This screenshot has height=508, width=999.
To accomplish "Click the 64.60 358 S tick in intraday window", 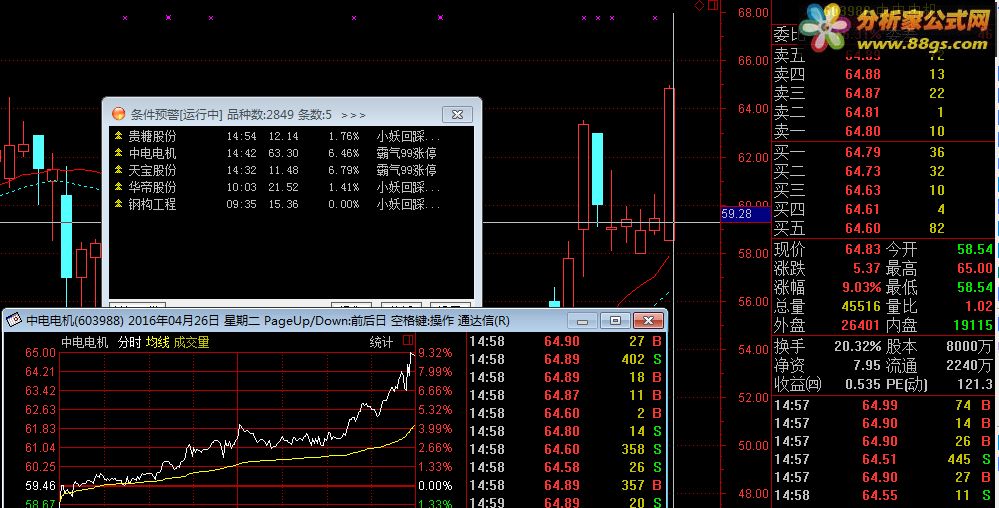I will click(565, 449).
